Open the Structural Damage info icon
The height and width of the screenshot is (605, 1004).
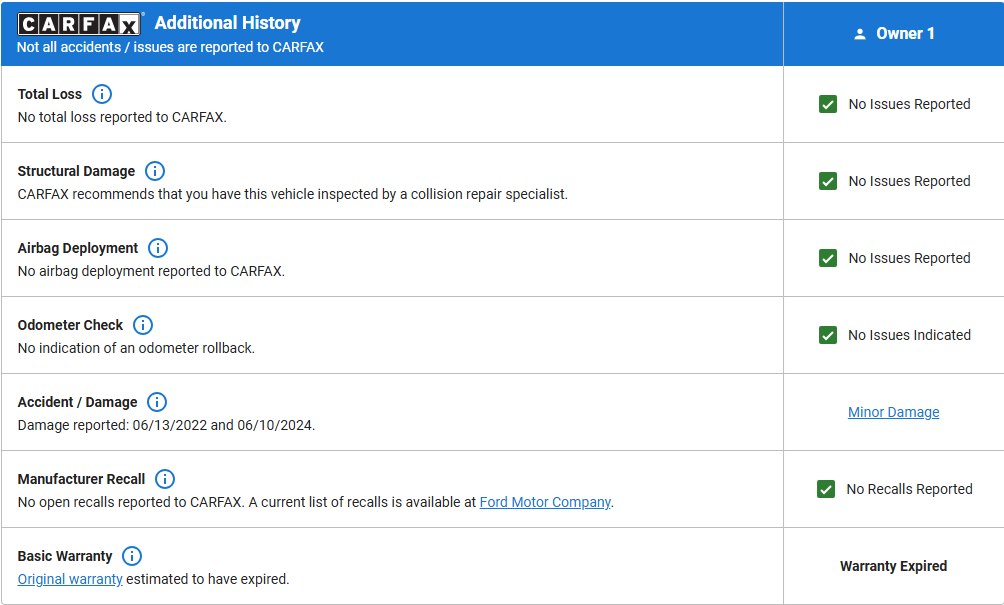155,171
